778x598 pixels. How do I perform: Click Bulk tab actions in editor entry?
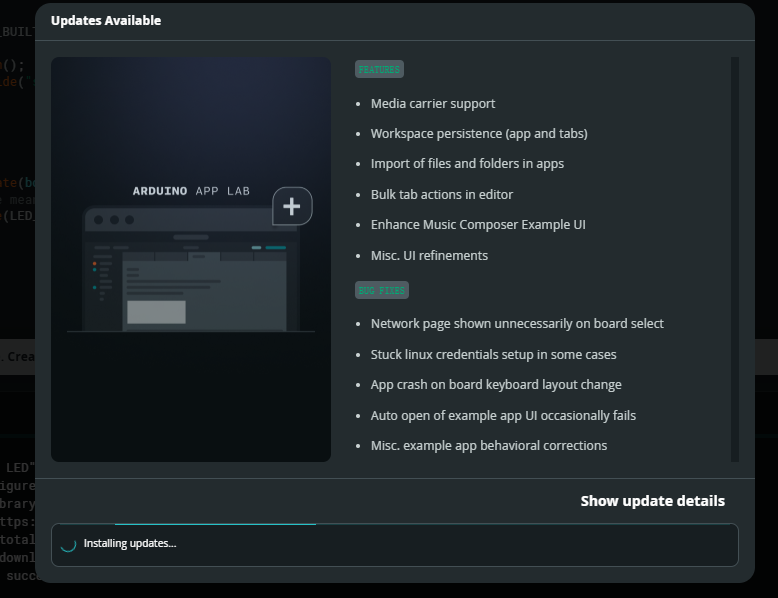(x=442, y=195)
